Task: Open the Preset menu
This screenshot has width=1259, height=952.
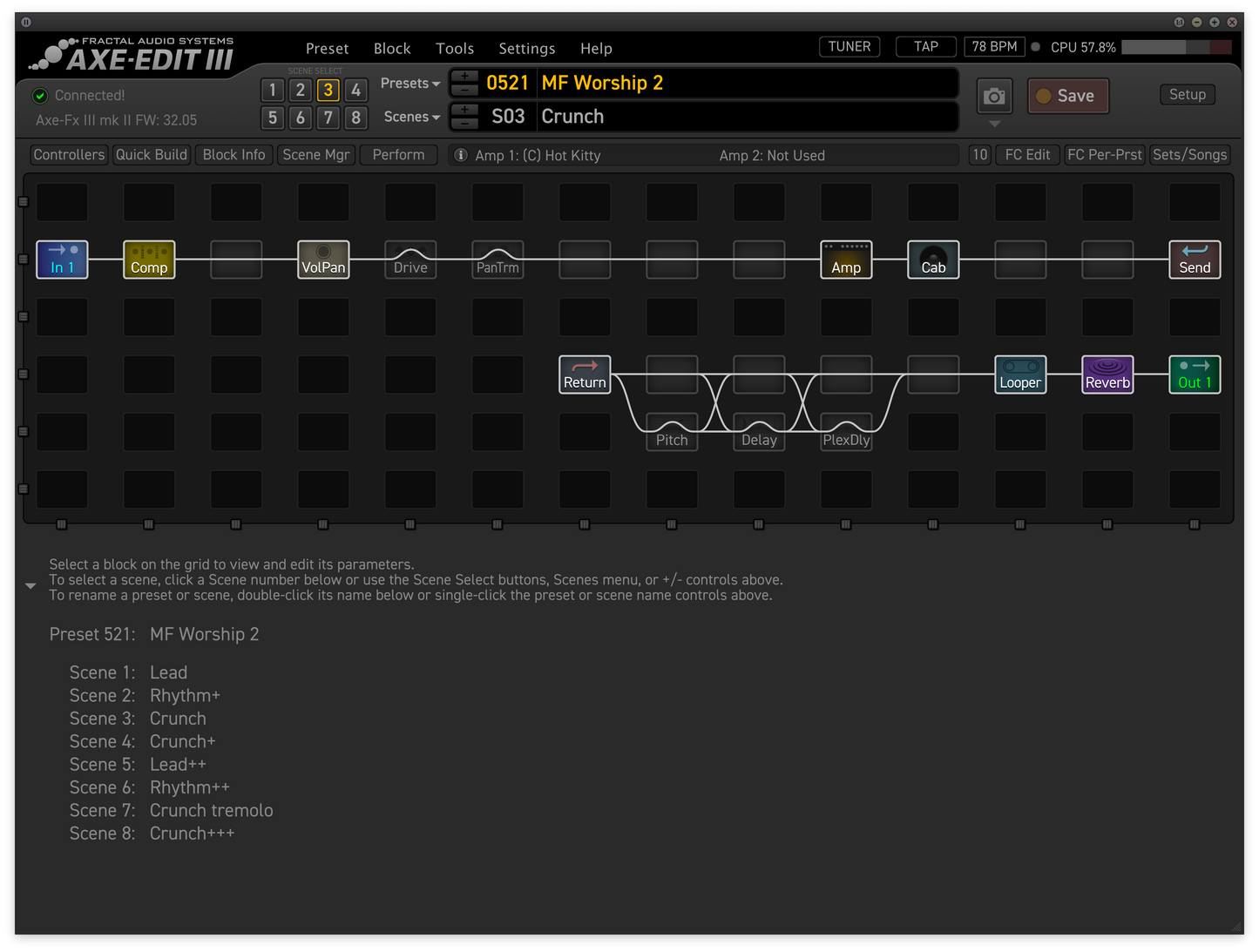Action: pyautogui.click(x=327, y=49)
